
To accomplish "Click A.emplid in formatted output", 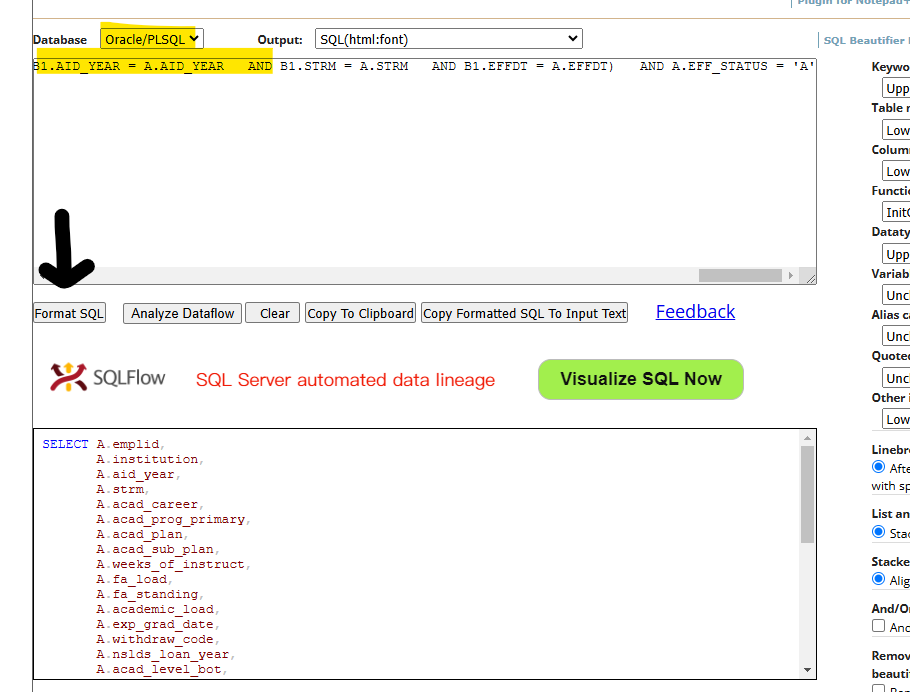I will click(128, 444).
